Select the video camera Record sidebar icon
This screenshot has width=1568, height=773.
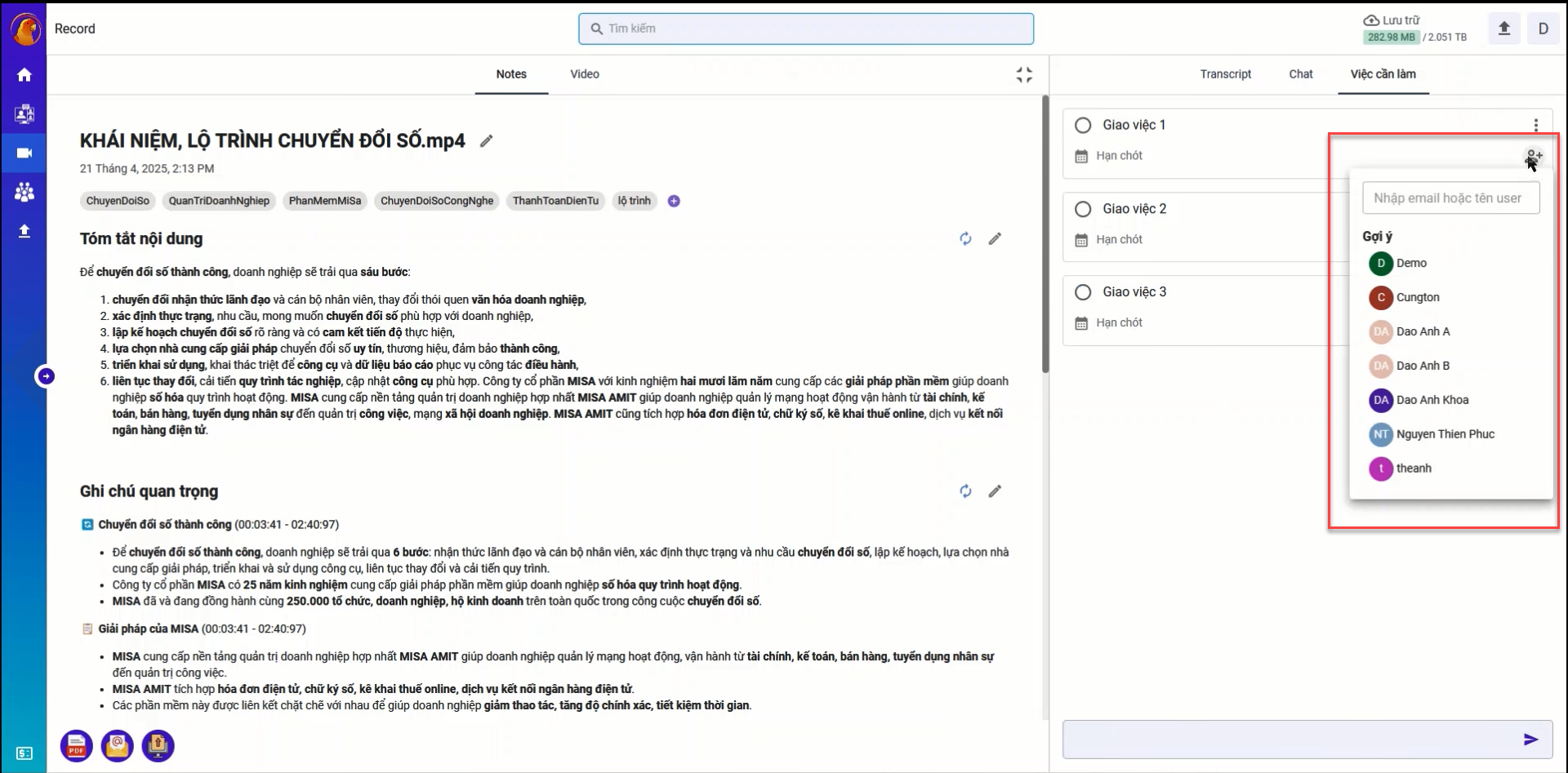coord(24,153)
